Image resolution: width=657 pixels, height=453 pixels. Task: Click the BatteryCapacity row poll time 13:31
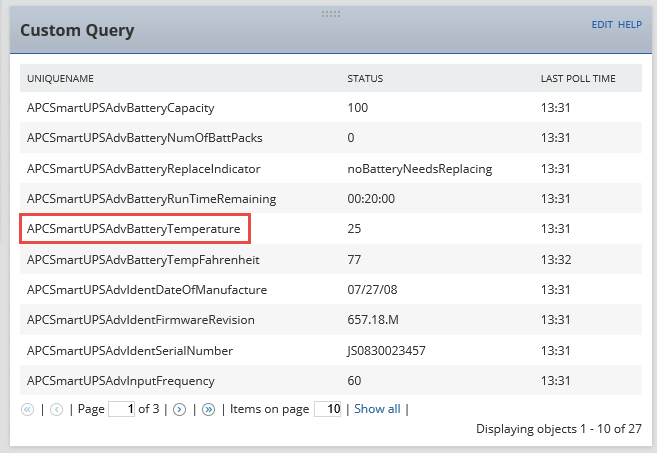tap(555, 108)
